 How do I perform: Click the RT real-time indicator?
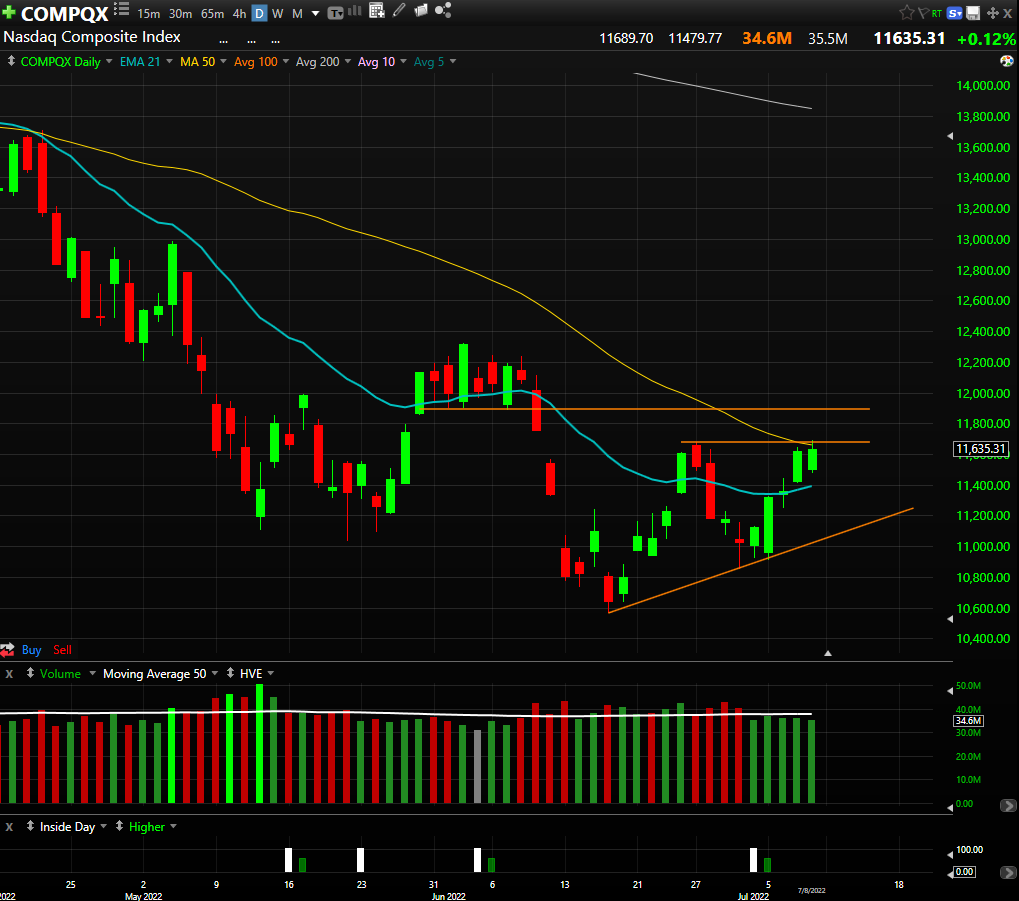coord(936,13)
